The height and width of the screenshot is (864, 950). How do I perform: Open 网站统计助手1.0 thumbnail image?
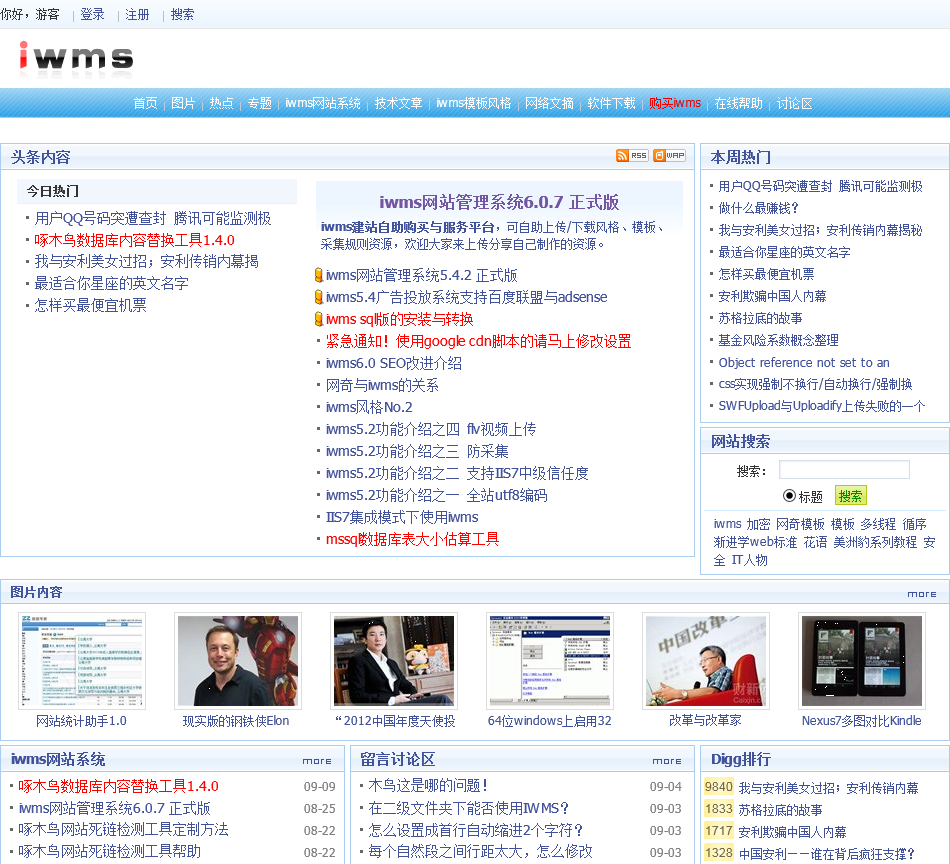[x=82, y=660]
